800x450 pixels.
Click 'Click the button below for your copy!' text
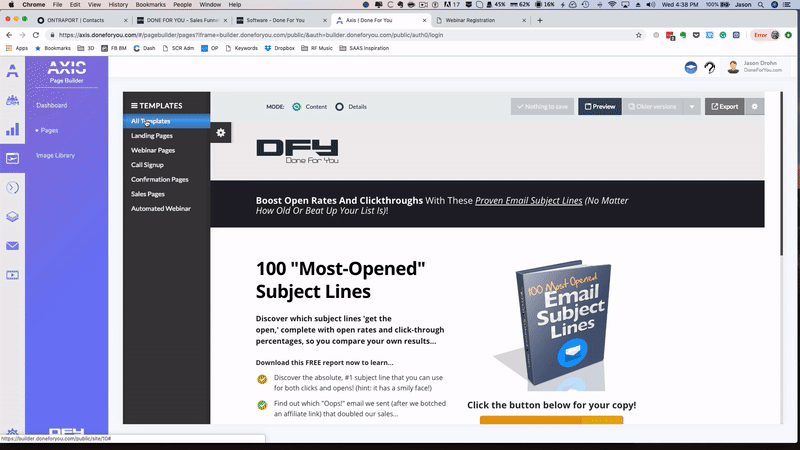552,405
